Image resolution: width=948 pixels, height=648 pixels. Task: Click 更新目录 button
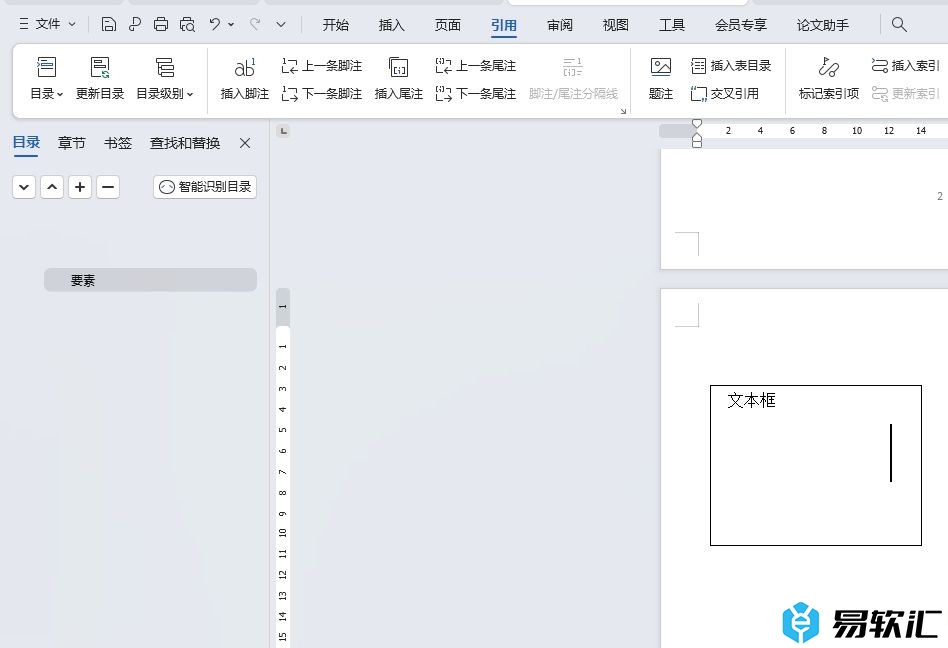click(x=100, y=78)
